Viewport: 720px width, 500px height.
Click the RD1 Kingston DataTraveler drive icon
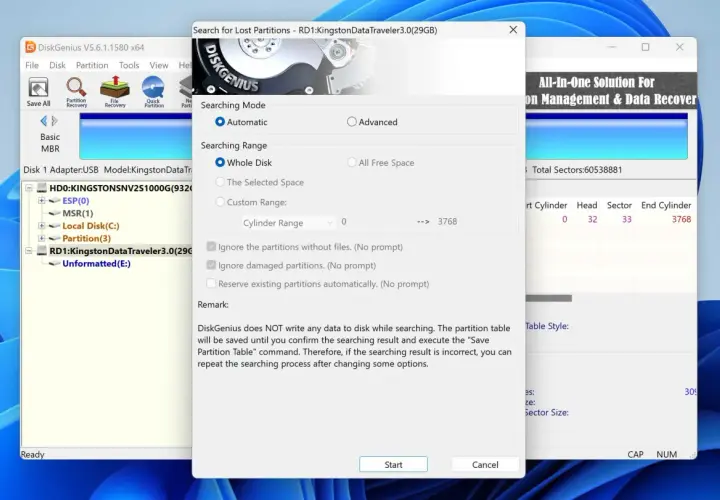[42, 251]
